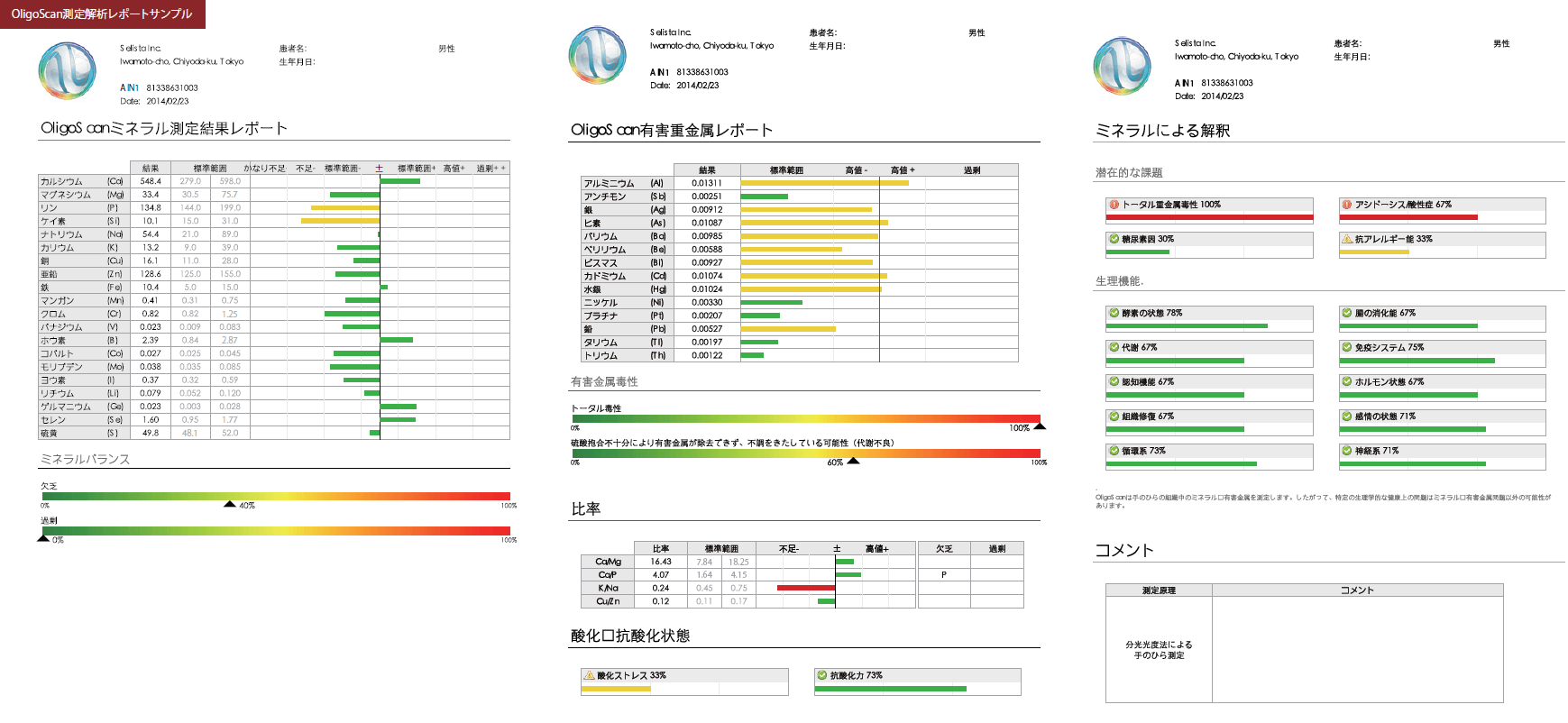Click the logo on the ミネラル測定結果レポート page
The height and width of the screenshot is (723, 1568).
[x=68, y=71]
